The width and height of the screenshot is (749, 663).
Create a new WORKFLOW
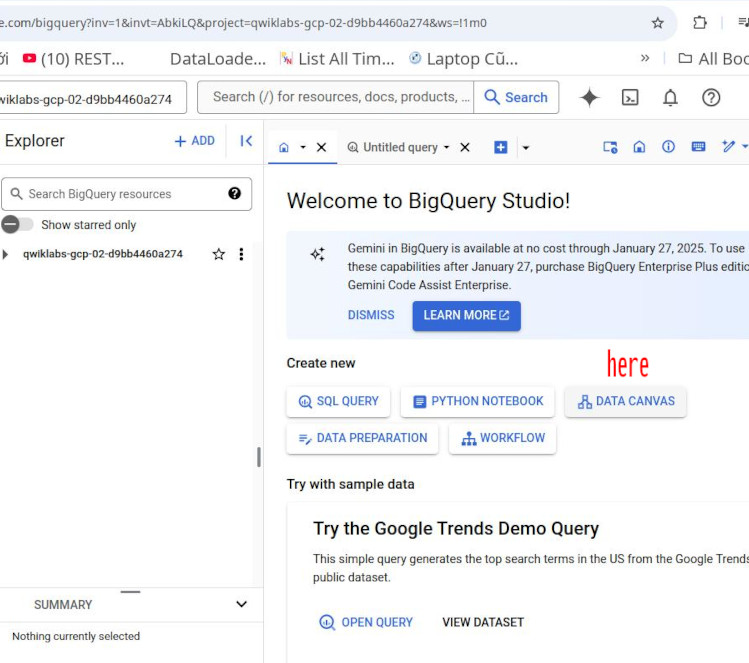point(503,438)
